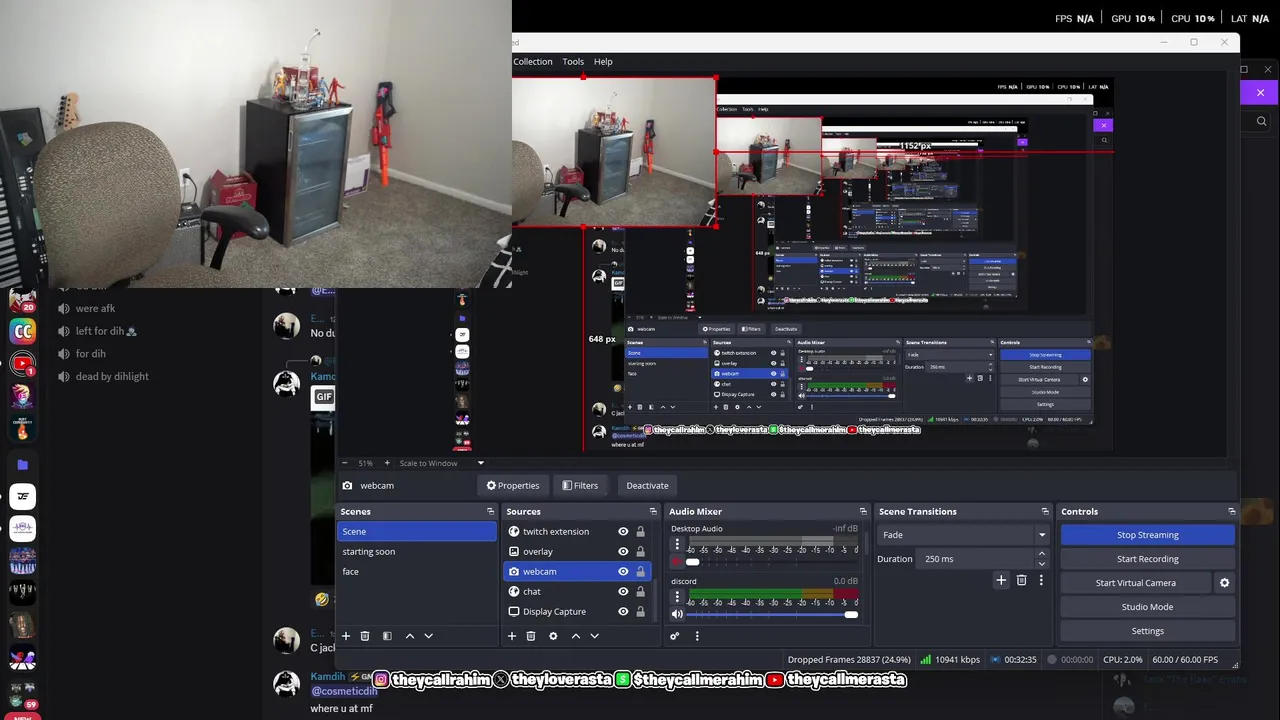Viewport: 1280px width, 720px height.
Task: Open virtual camera settings gear
Action: click(1224, 583)
